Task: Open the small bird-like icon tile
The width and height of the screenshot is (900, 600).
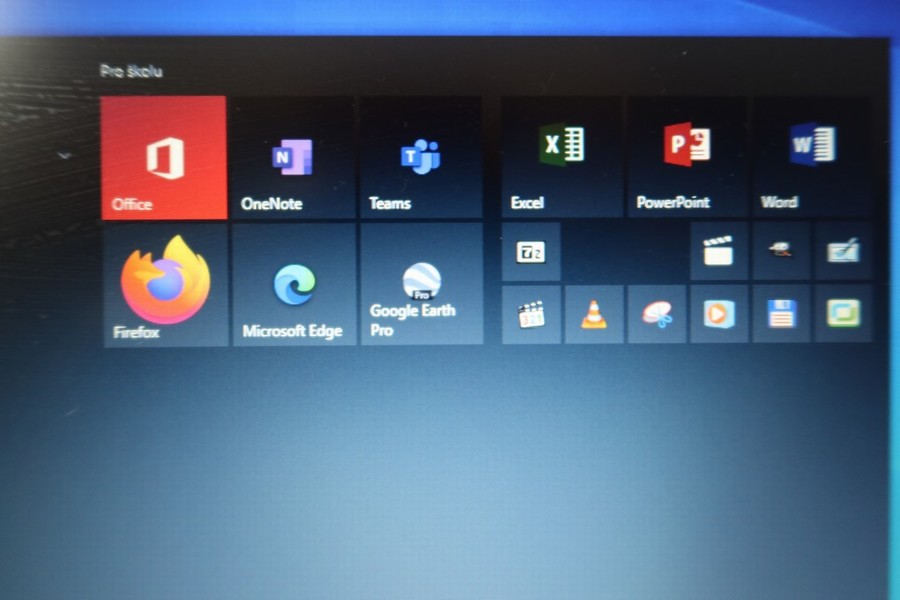Action: [x=781, y=251]
